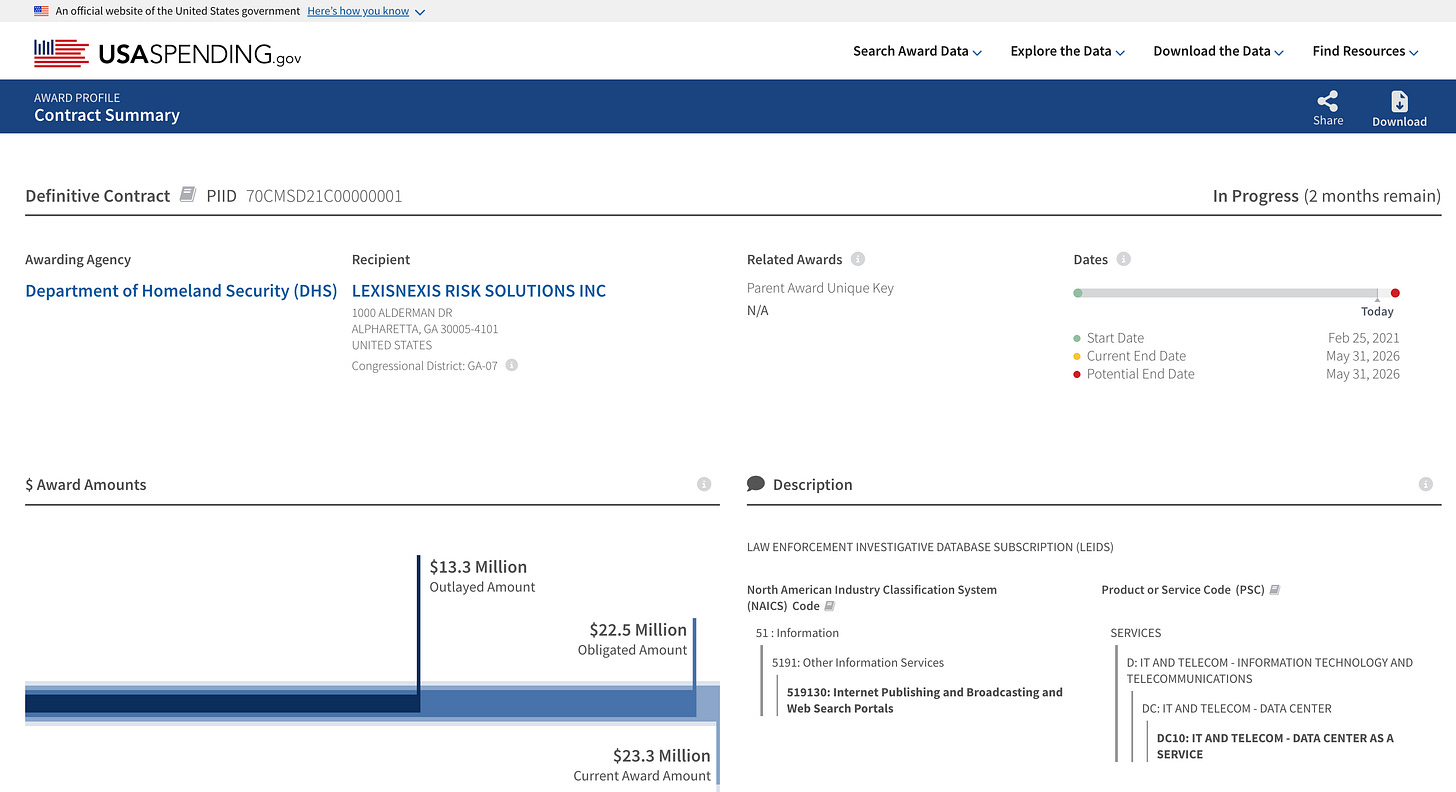
Task: Click the Start Date Feb 25, 2021 value
Action: click(1364, 338)
